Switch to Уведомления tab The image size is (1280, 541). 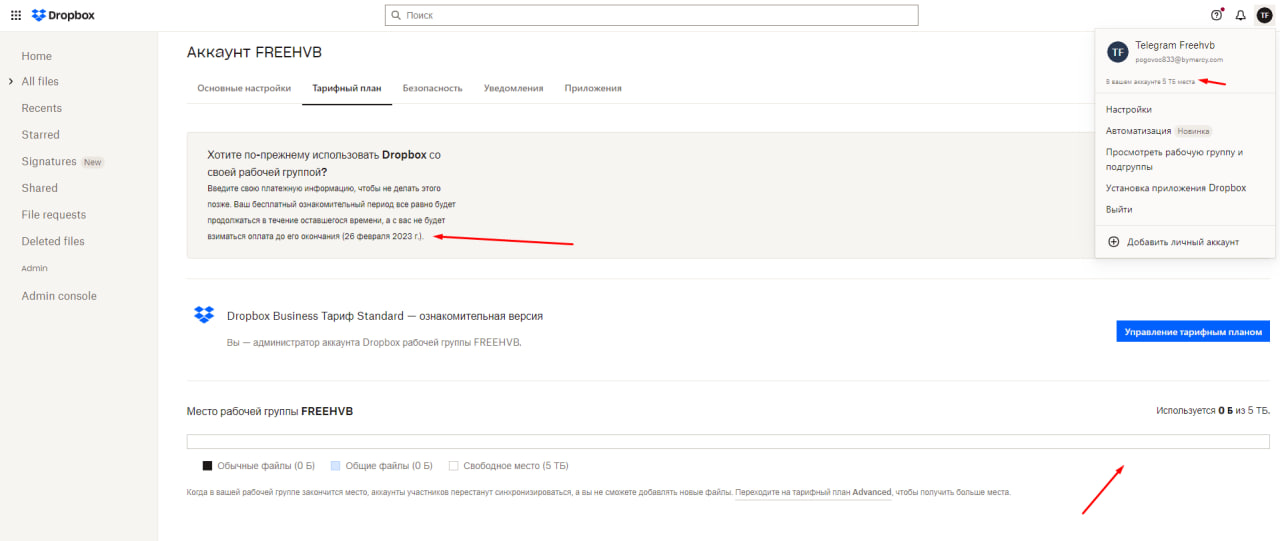pyautogui.click(x=514, y=88)
